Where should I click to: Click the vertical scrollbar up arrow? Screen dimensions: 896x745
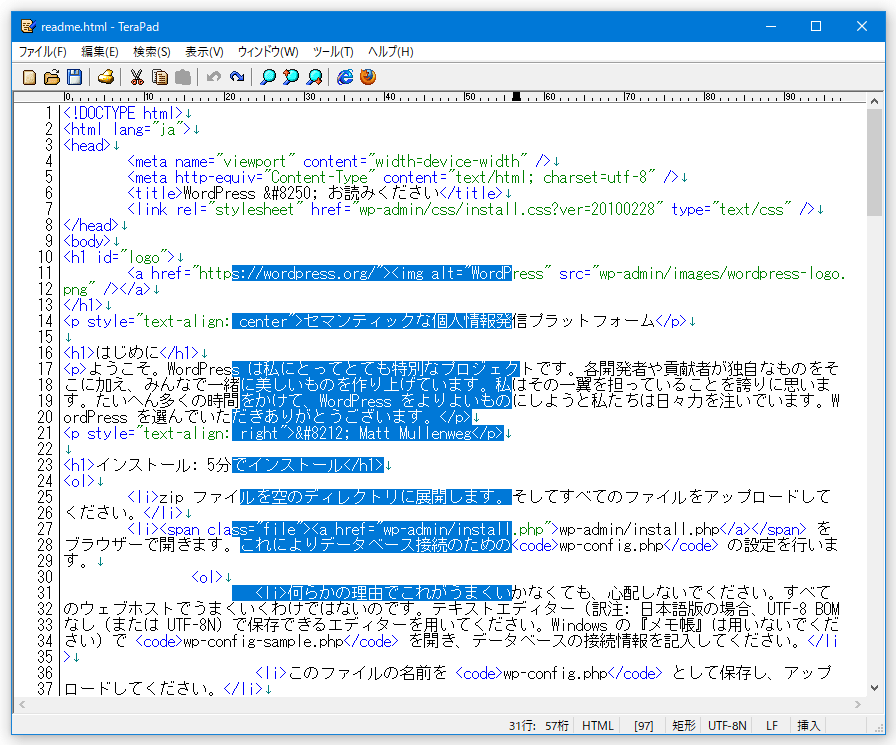[874, 101]
